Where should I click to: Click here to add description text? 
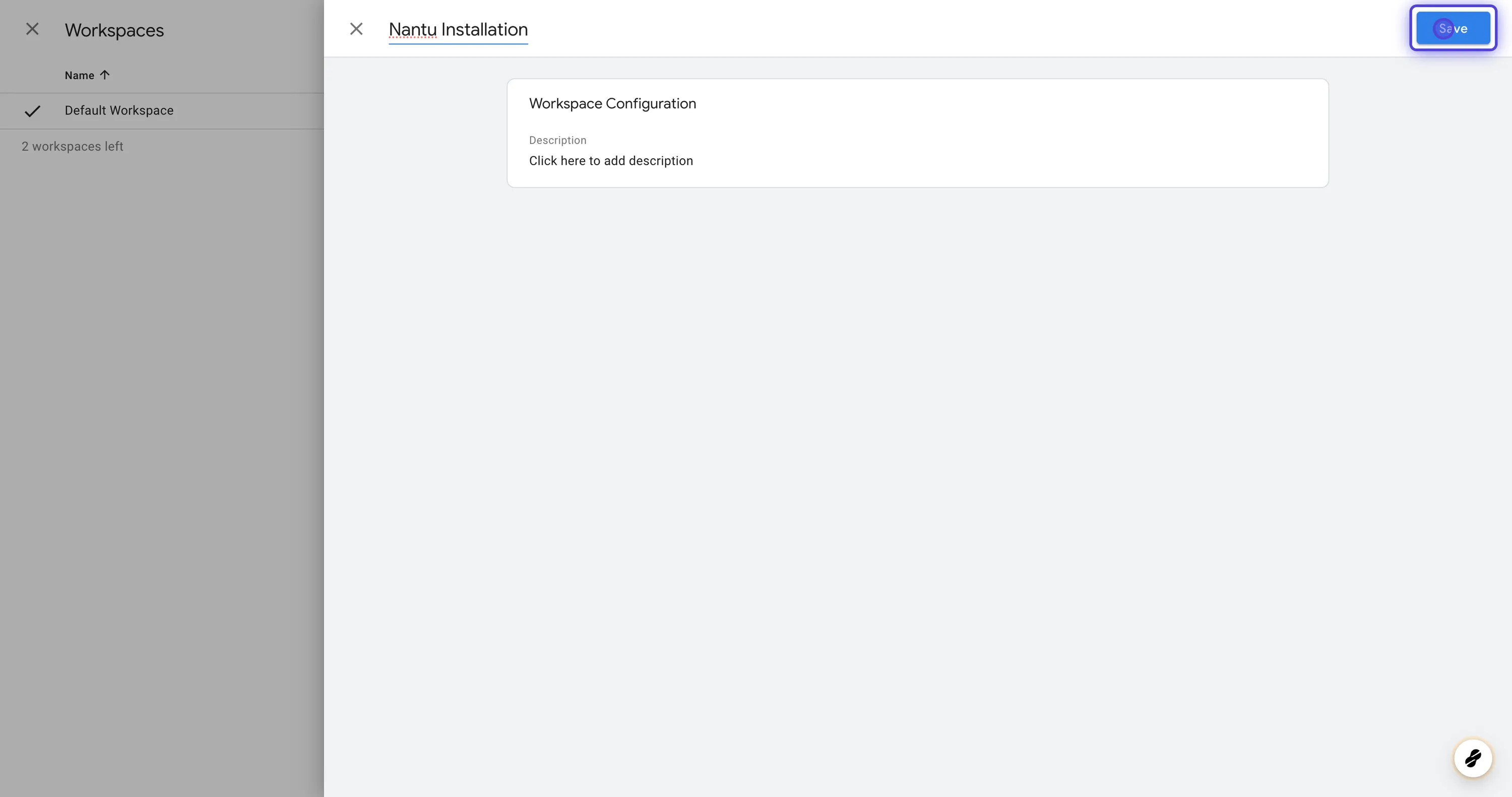click(x=610, y=161)
